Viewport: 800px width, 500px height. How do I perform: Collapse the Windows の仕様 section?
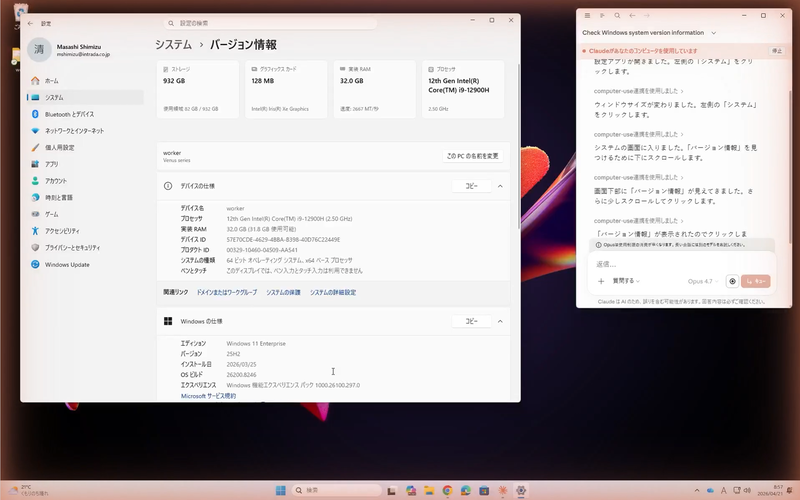(x=500, y=321)
